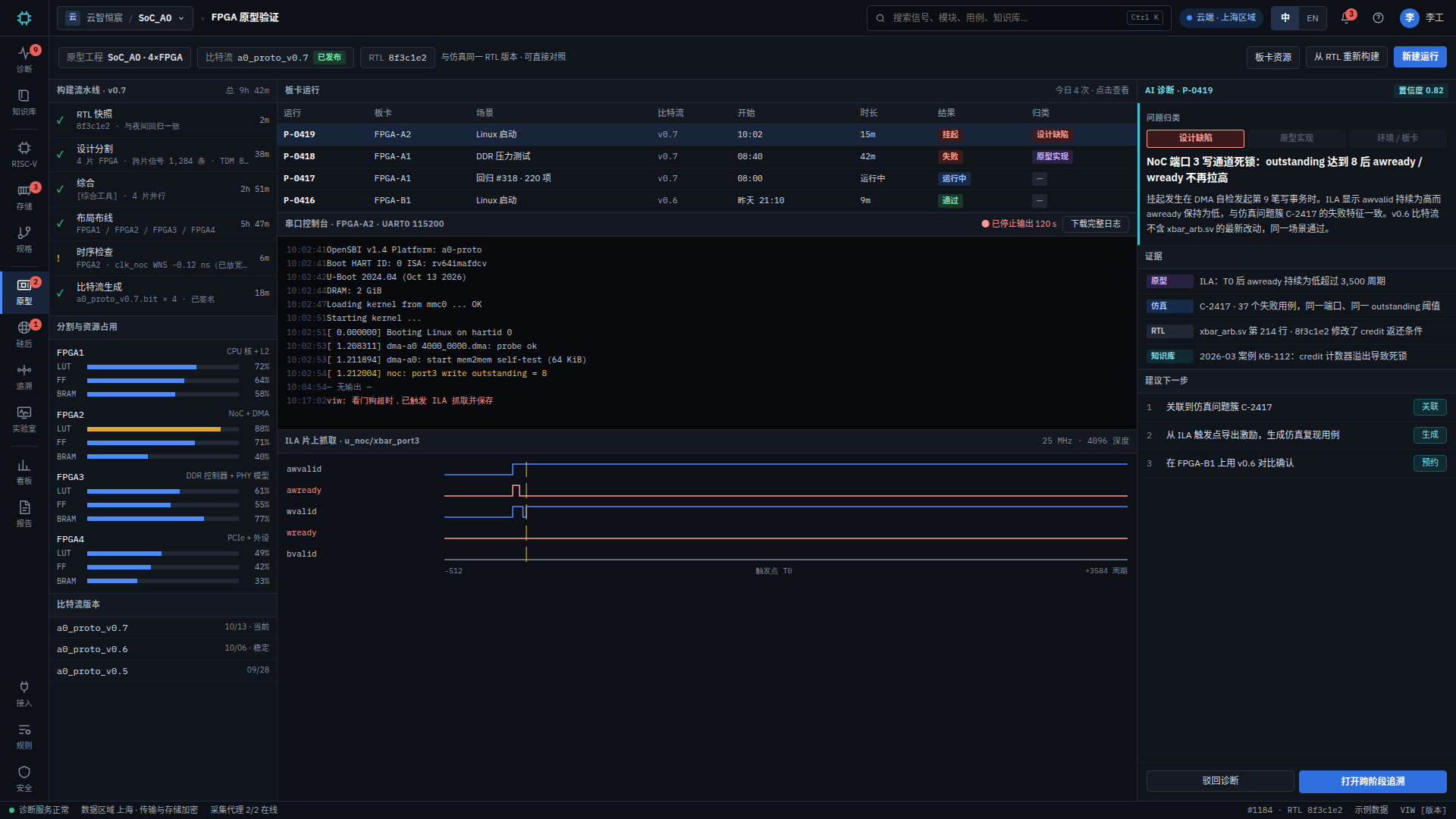Click 今日 4 次 · 点击查看 link
This screenshot has height=819, width=1456.
(x=1091, y=90)
